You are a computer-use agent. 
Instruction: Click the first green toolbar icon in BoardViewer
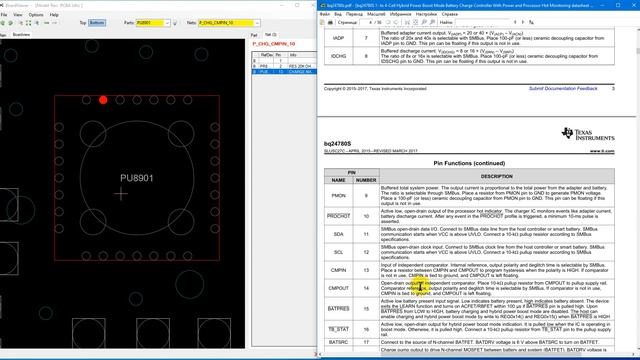tap(3, 23)
